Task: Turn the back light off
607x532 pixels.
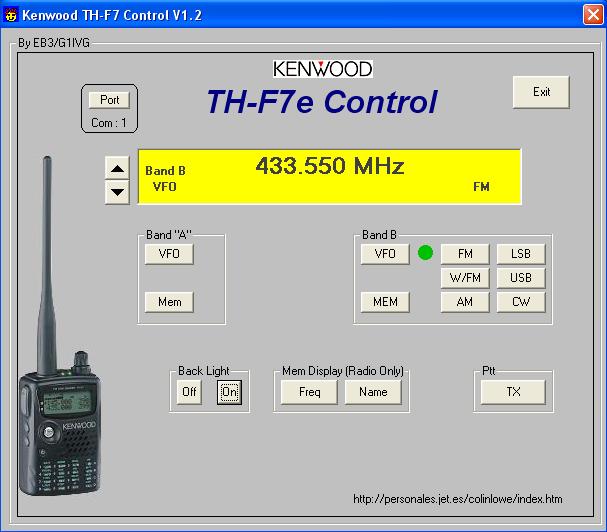Action: (189, 392)
